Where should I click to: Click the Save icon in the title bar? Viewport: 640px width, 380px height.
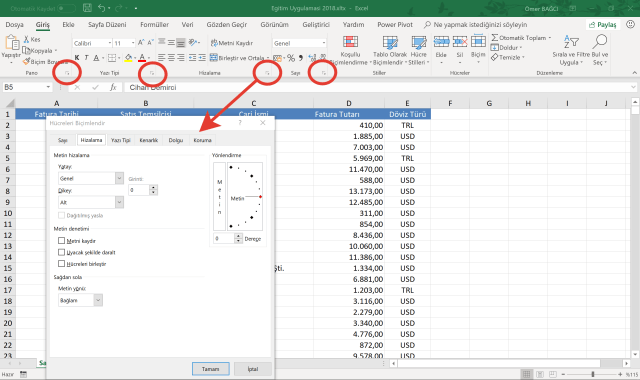[87, 8]
